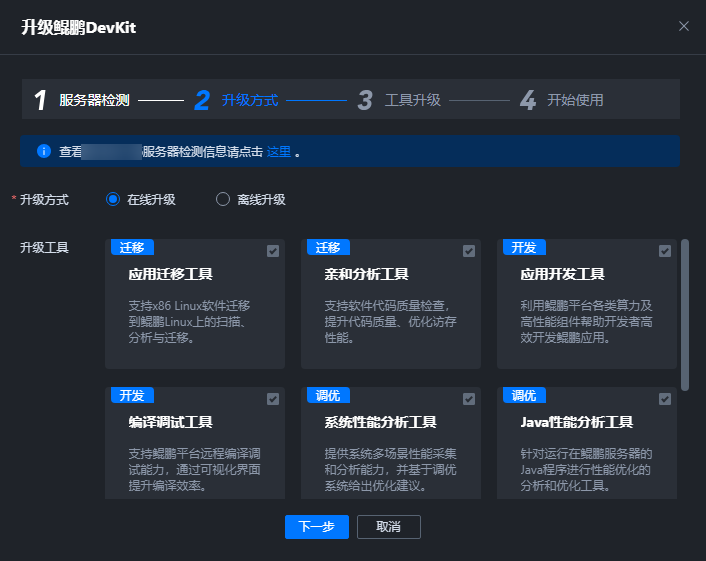Click the 开发 tag on 编译调试工具 card
706x561 pixels.
[132, 395]
